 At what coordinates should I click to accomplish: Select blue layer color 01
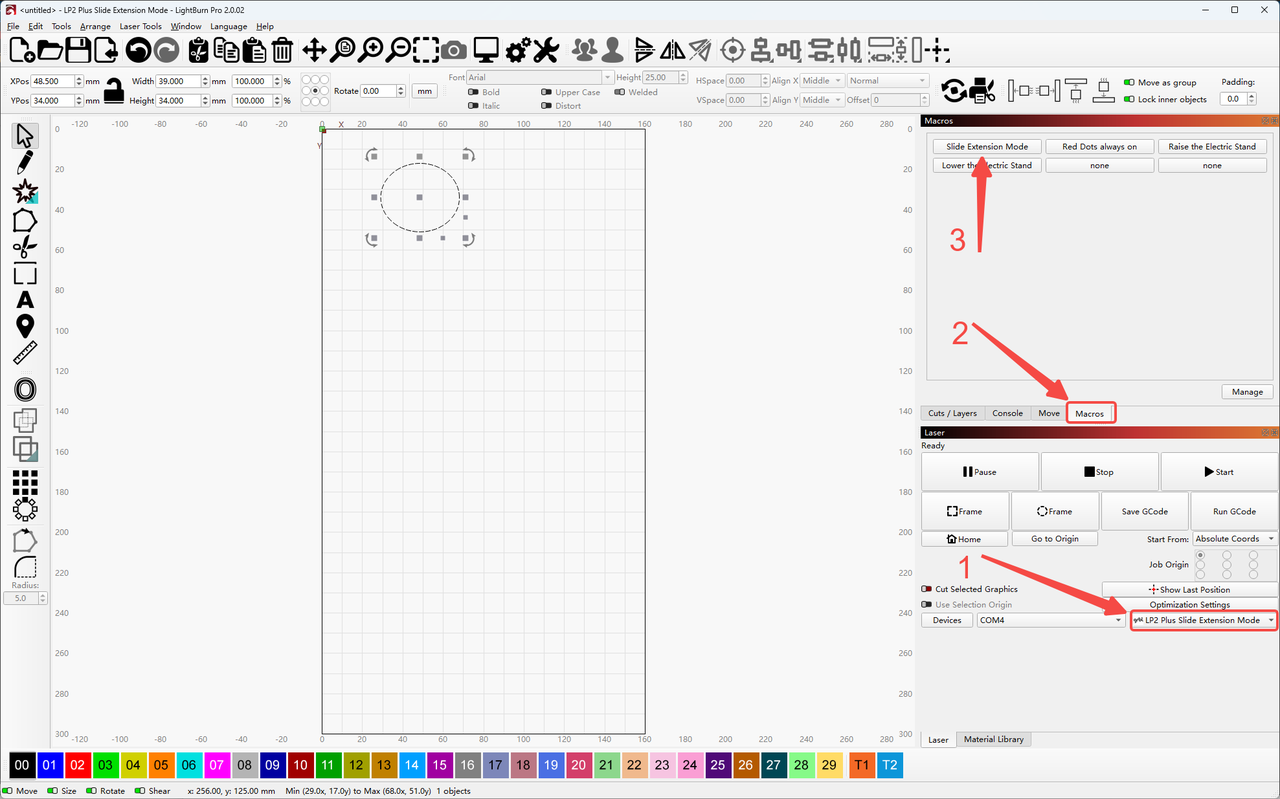tap(50, 765)
